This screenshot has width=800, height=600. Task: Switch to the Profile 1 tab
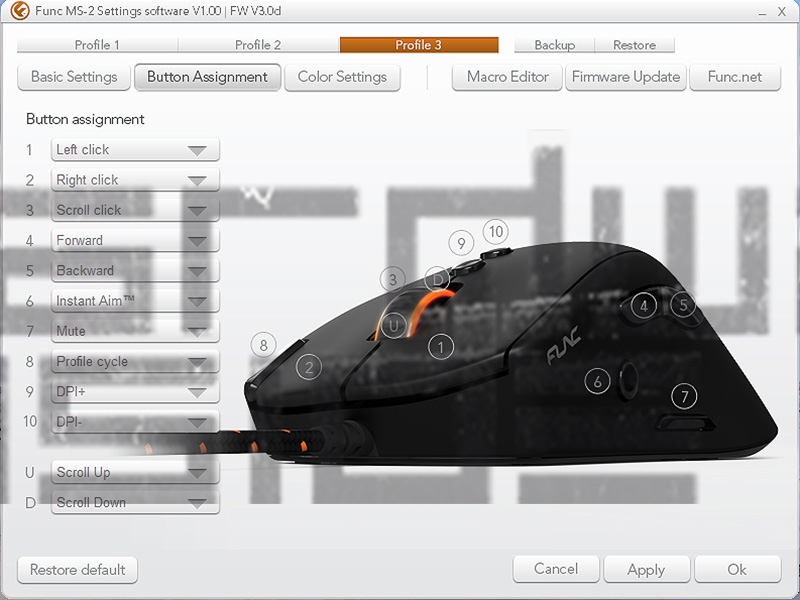pyautogui.click(x=97, y=45)
